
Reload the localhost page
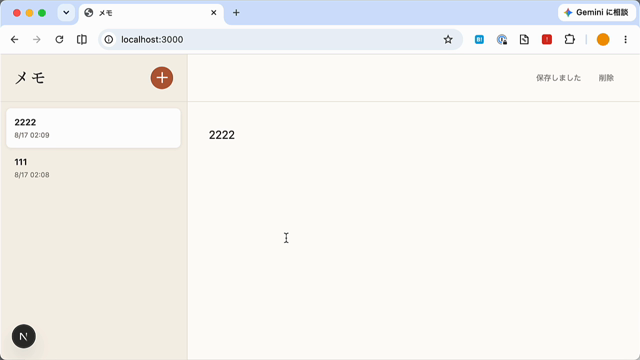pyautogui.click(x=59, y=40)
